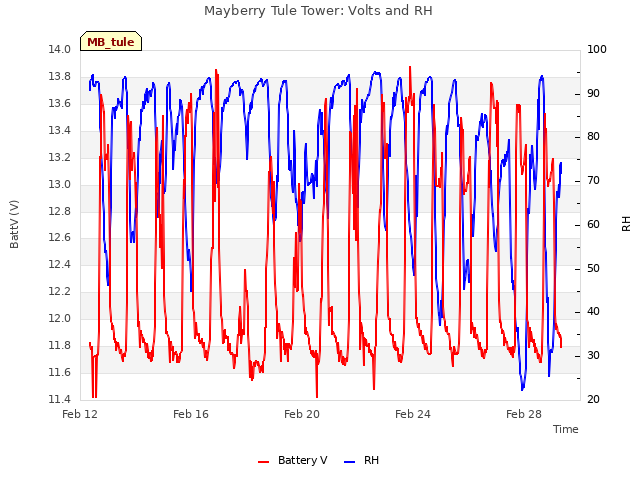Image resolution: width=640 pixels, height=480 pixels.
Task: Click the '20' right axis tick value
Action: pos(593,399)
